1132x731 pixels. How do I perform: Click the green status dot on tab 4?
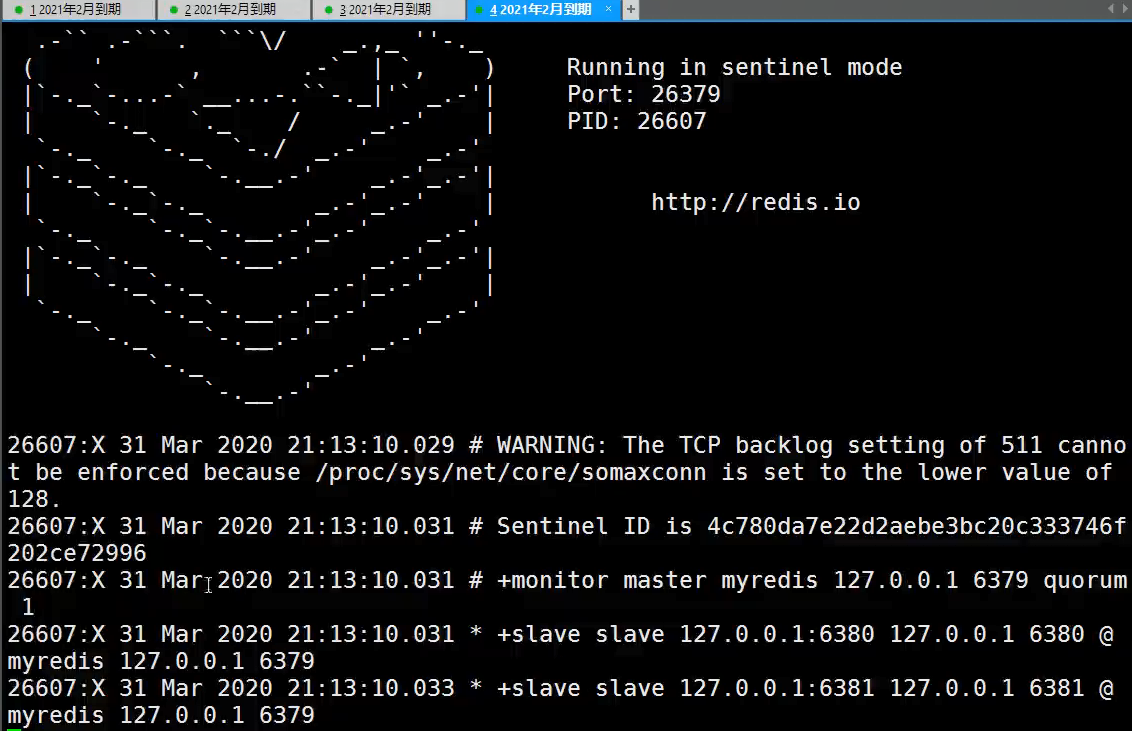point(479,9)
